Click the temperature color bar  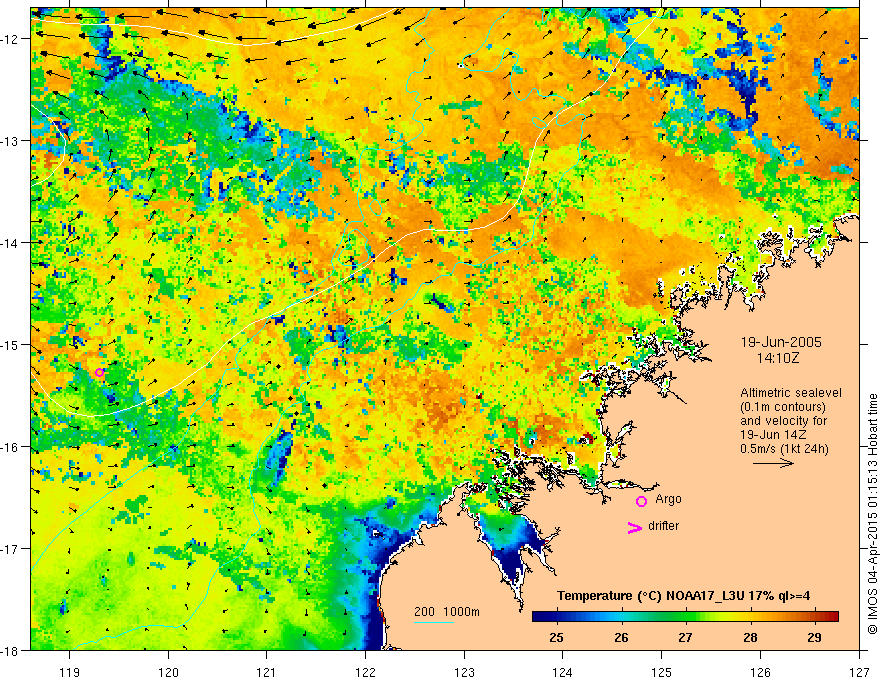[x=685, y=616]
